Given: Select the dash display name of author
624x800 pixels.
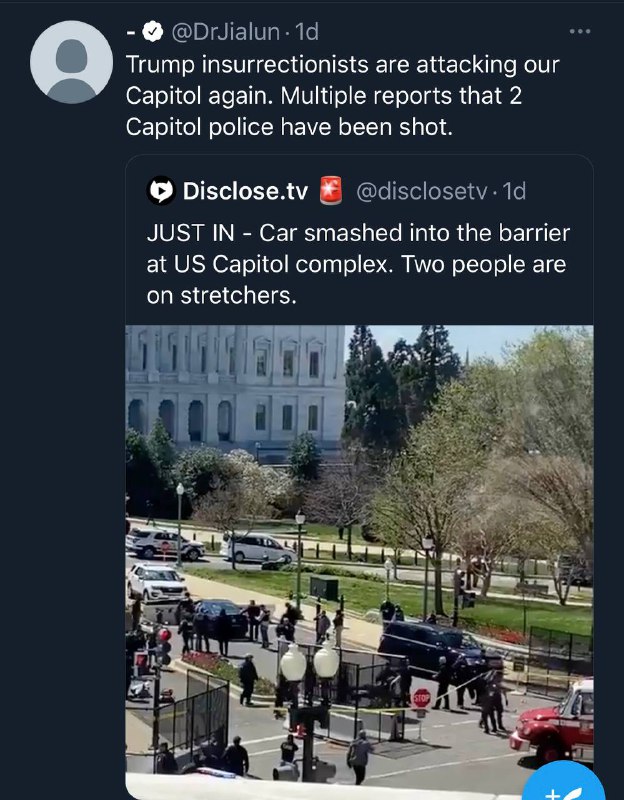Looking at the screenshot, I should click(x=130, y=32).
